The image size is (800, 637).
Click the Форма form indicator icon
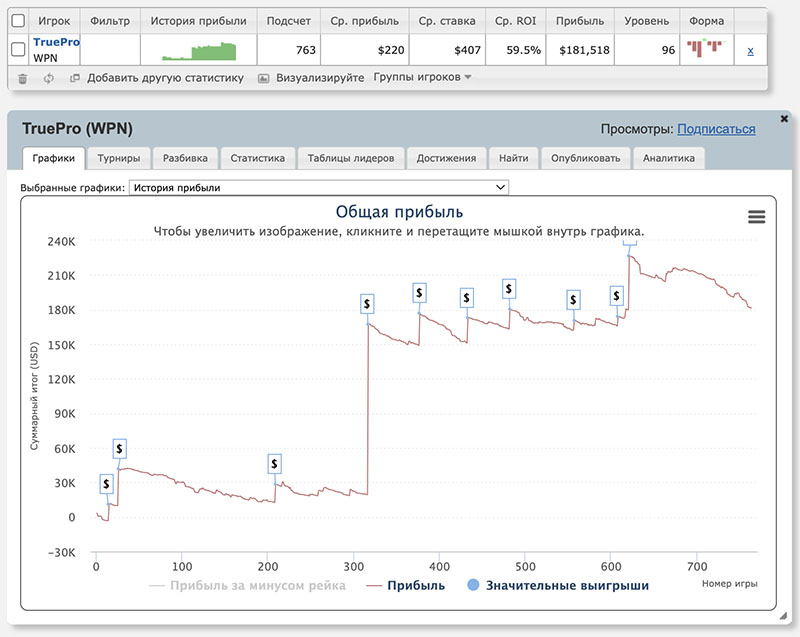pyautogui.click(x=706, y=48)
